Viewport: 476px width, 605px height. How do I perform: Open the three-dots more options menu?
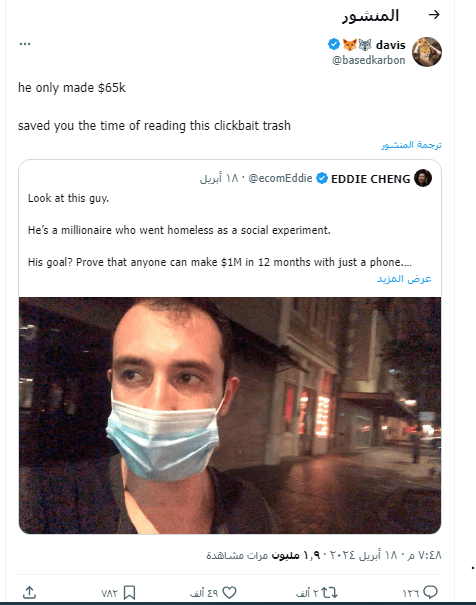[x=25, y=44]
